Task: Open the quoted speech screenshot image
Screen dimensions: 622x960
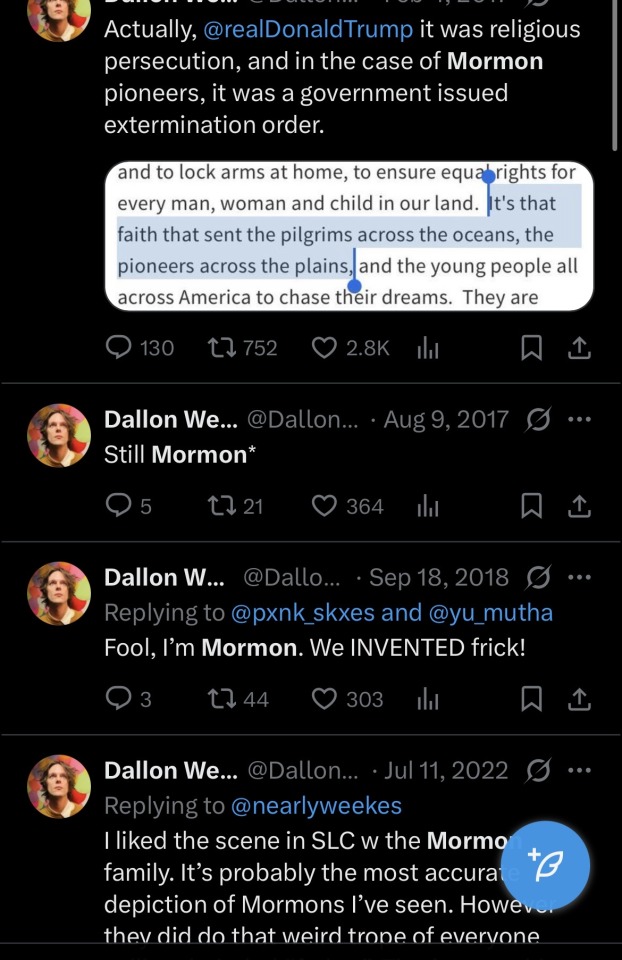Action: click(349, 236)
